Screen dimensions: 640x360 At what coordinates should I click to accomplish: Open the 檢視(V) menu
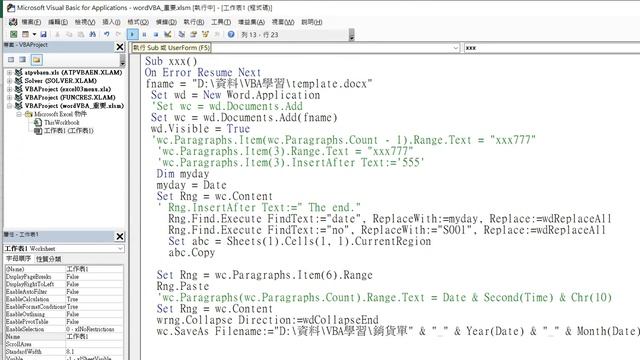[84, 22]
